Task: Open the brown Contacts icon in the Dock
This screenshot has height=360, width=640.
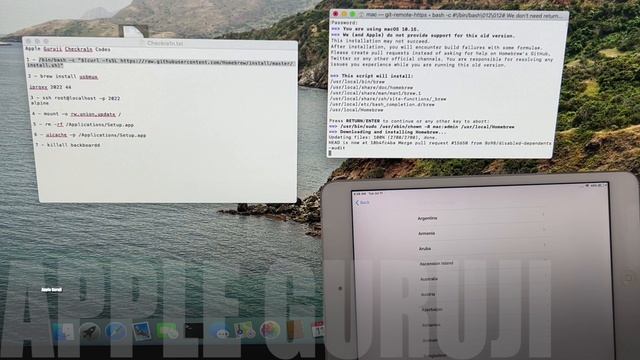Action: pyautogui.click(x=295, y=330)
